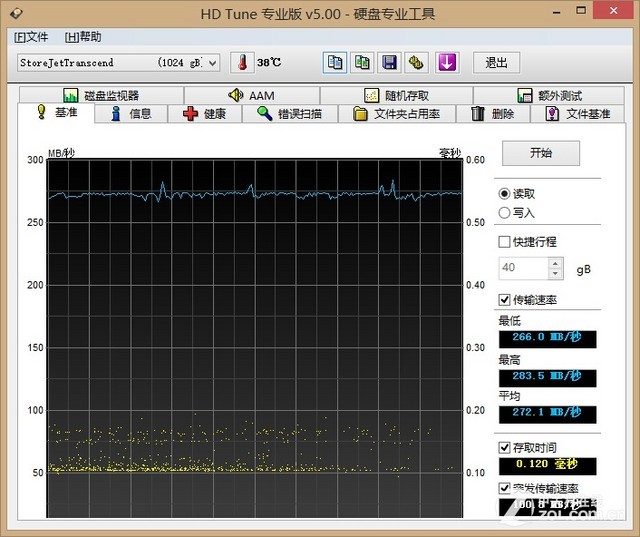Viewport: 640px width, 537px height.
Task: Open the 文件夹占用率 tab
Action: pyautogui.click(x=397, y=114)
